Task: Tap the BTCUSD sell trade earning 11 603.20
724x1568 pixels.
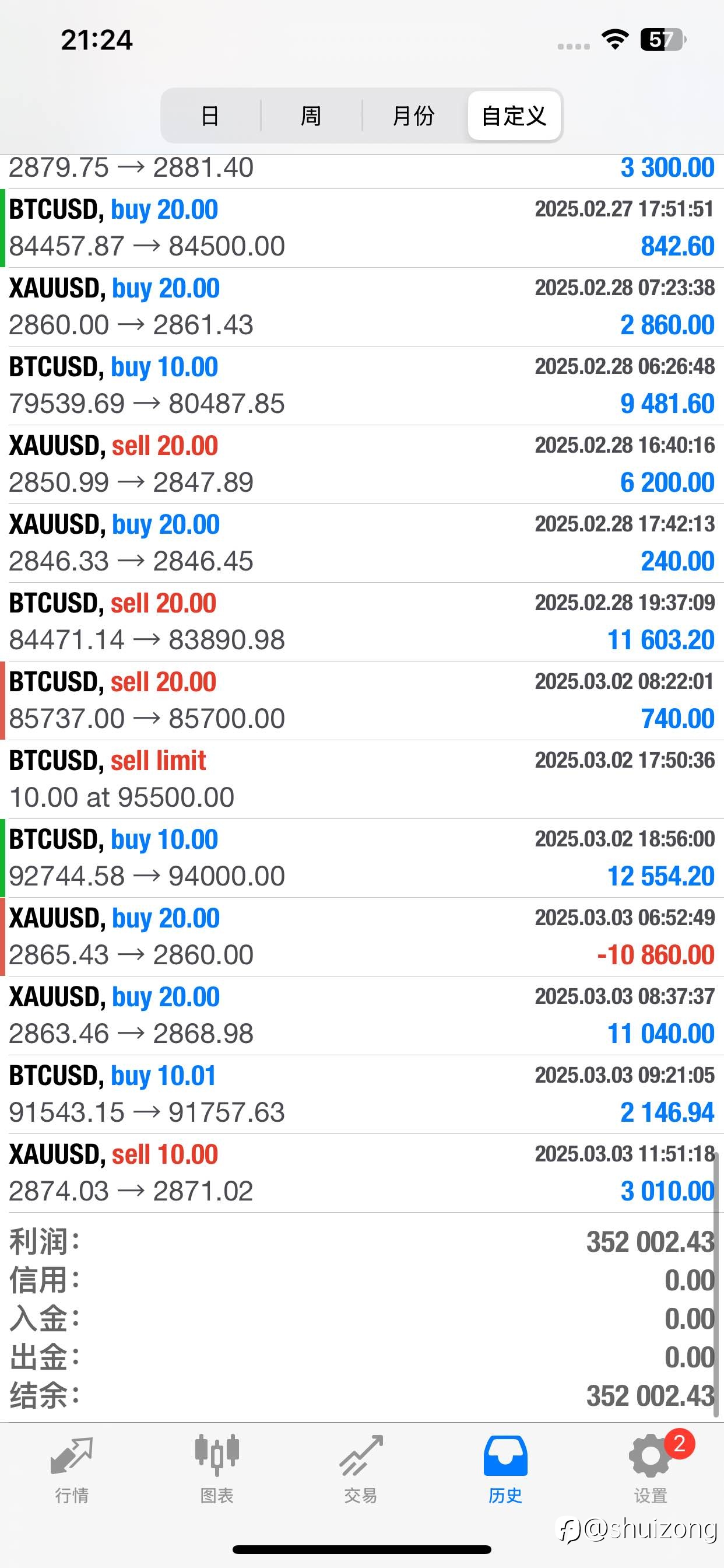Action: click(362, 622)
